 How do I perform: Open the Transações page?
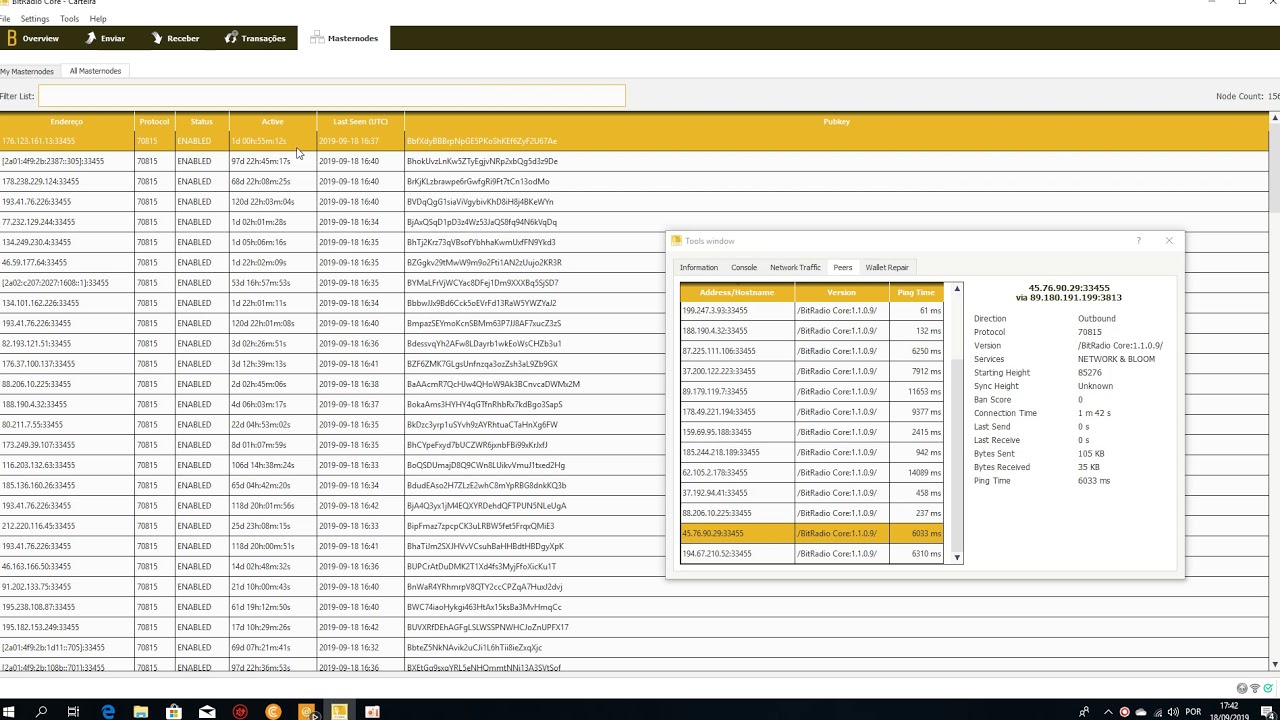click(x=255, y=38)
